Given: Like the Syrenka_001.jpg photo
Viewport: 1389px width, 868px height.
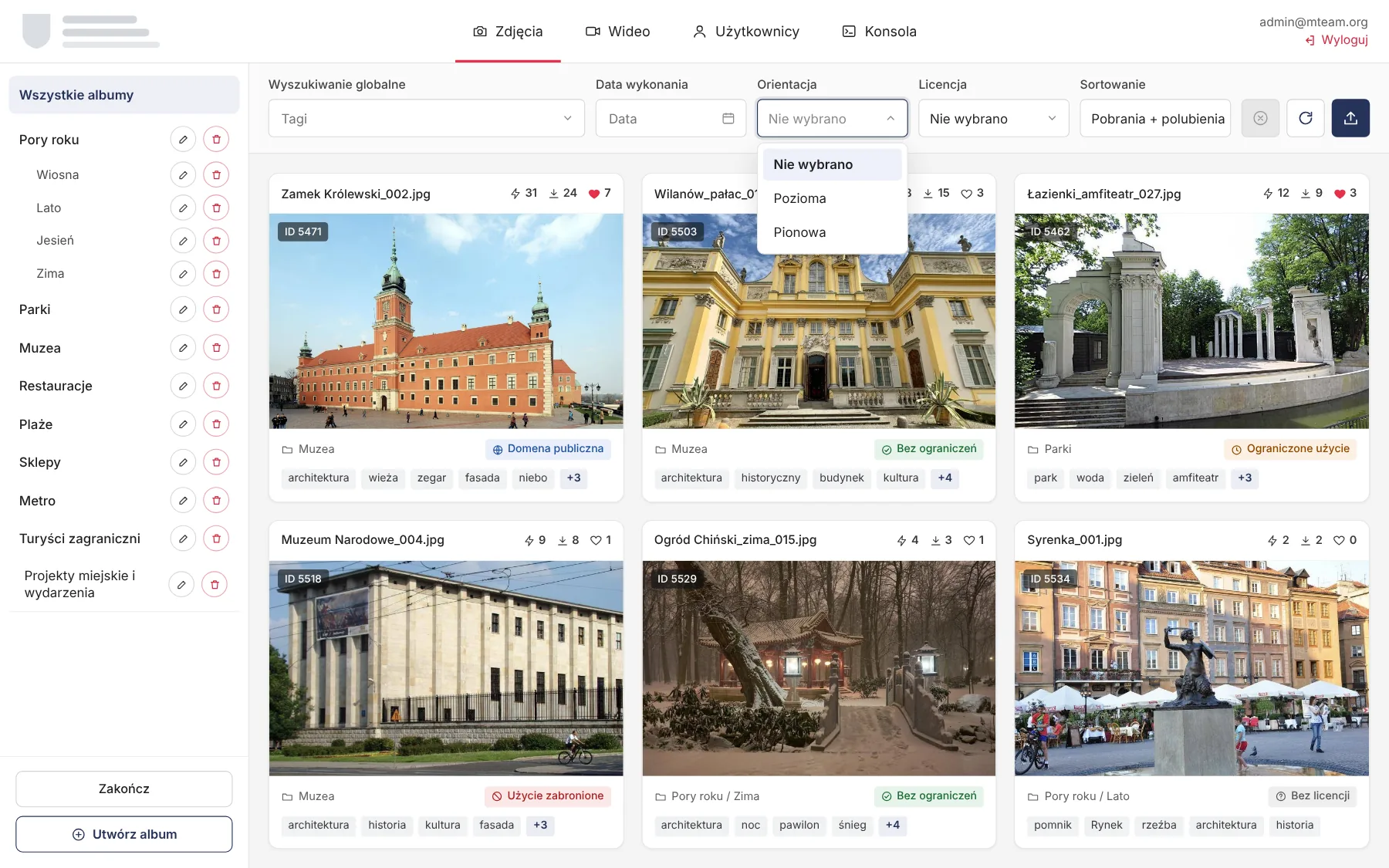Looking at the screenshot, I should click(x=1339, y=540).
